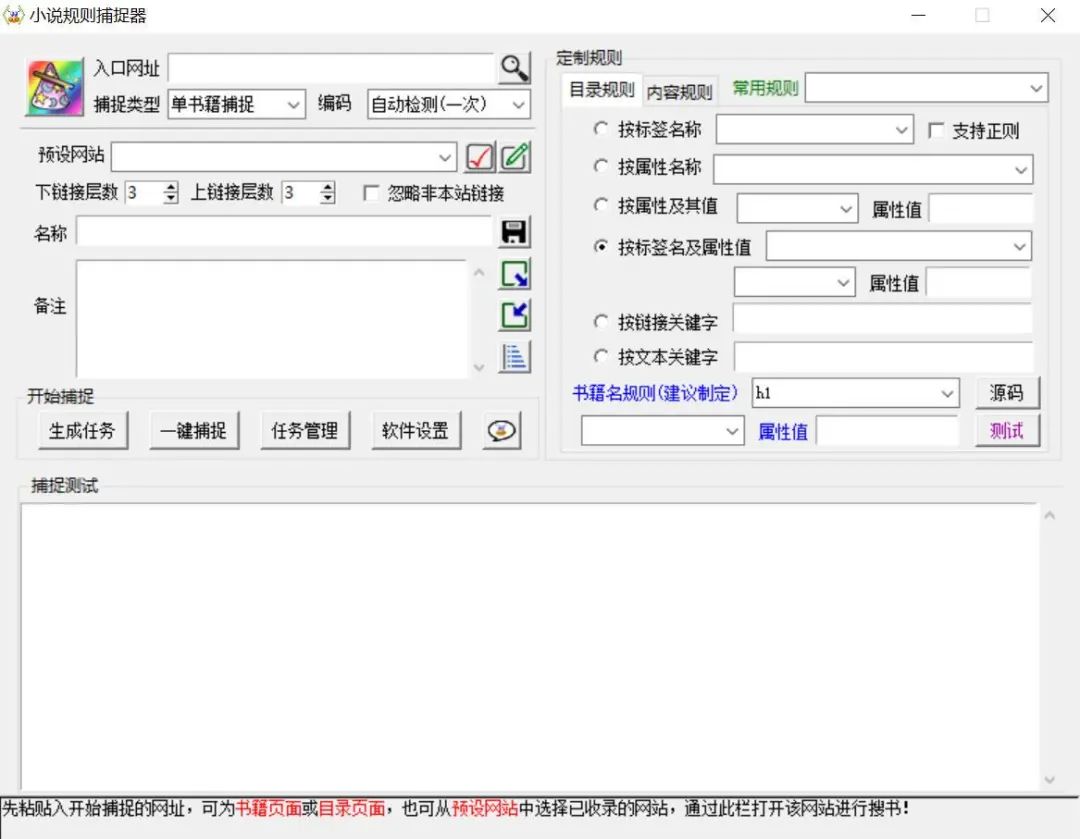Pick the 按链接关键字 radio option
The height and width of the screenshot is (839, 1080).
click(601, 322)
